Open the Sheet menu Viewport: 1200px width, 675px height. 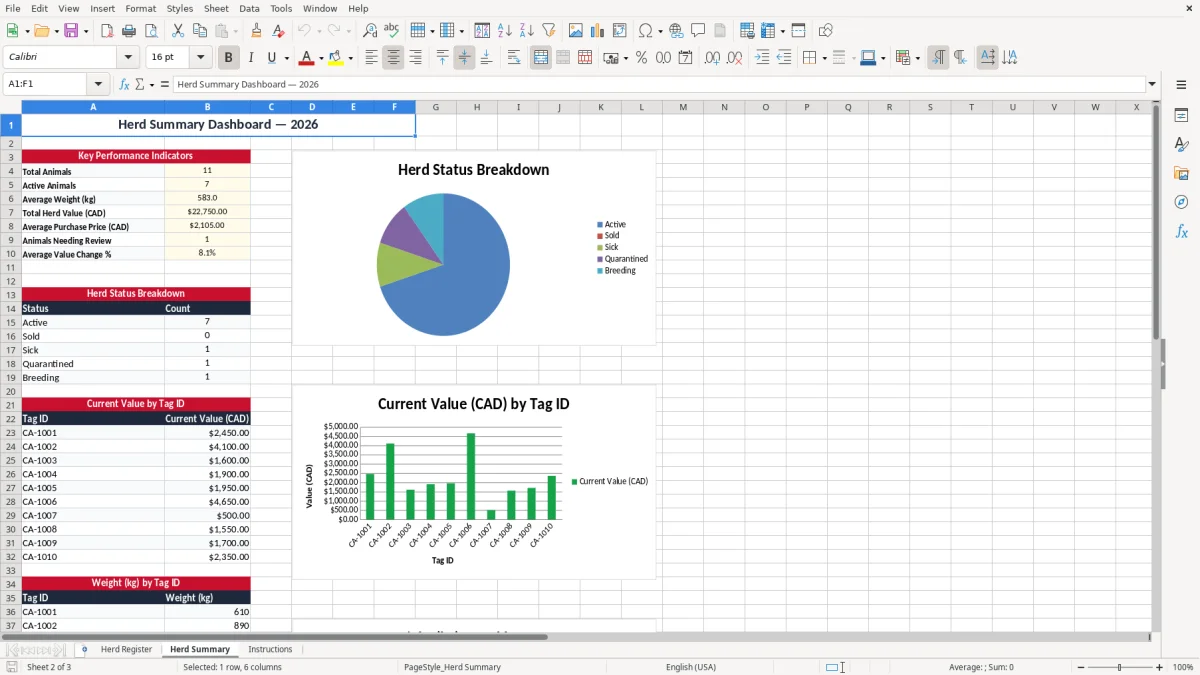click(x=216, y=8)
